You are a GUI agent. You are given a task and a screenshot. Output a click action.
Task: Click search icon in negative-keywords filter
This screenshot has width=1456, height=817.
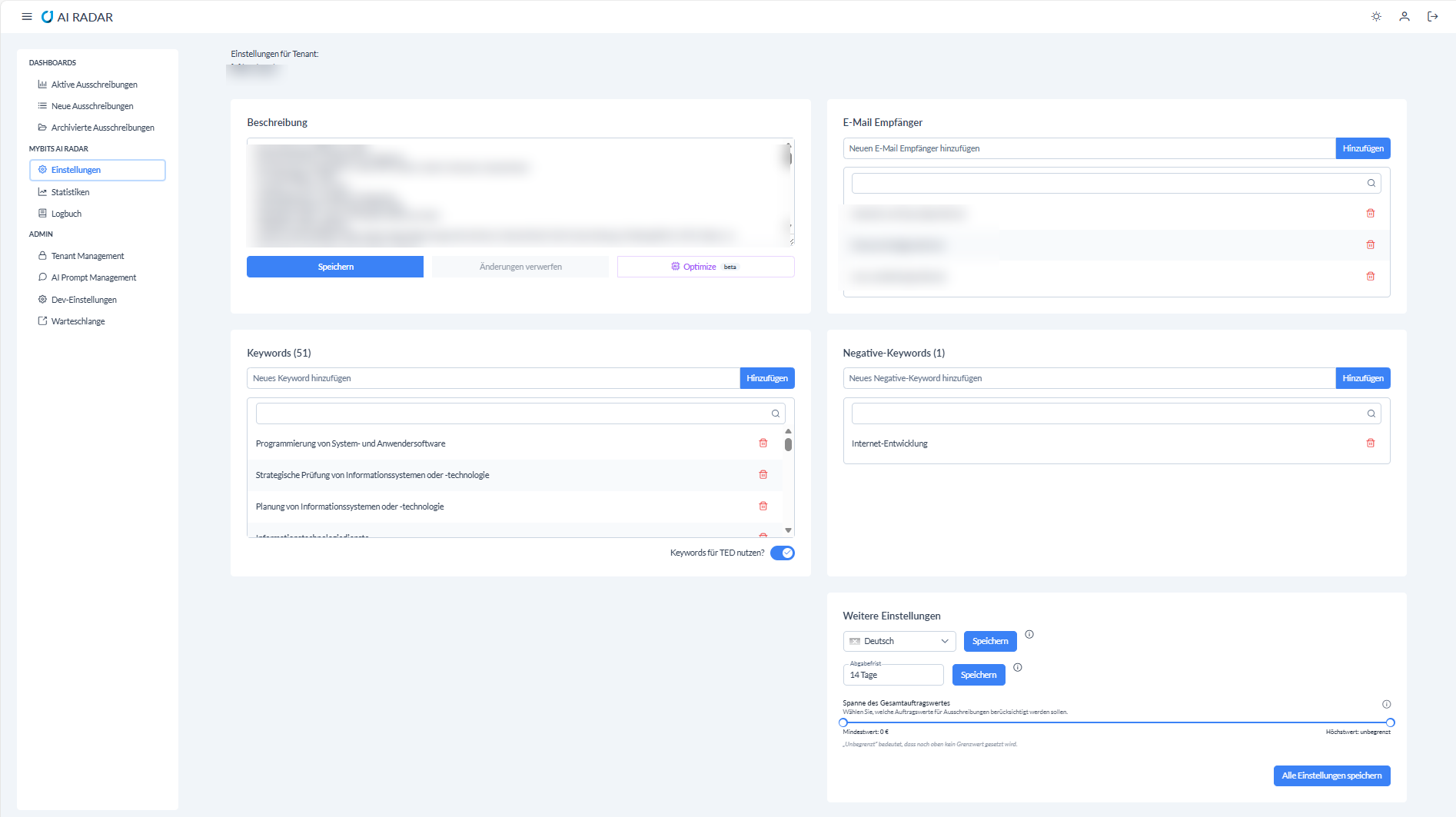(1371, 413)
